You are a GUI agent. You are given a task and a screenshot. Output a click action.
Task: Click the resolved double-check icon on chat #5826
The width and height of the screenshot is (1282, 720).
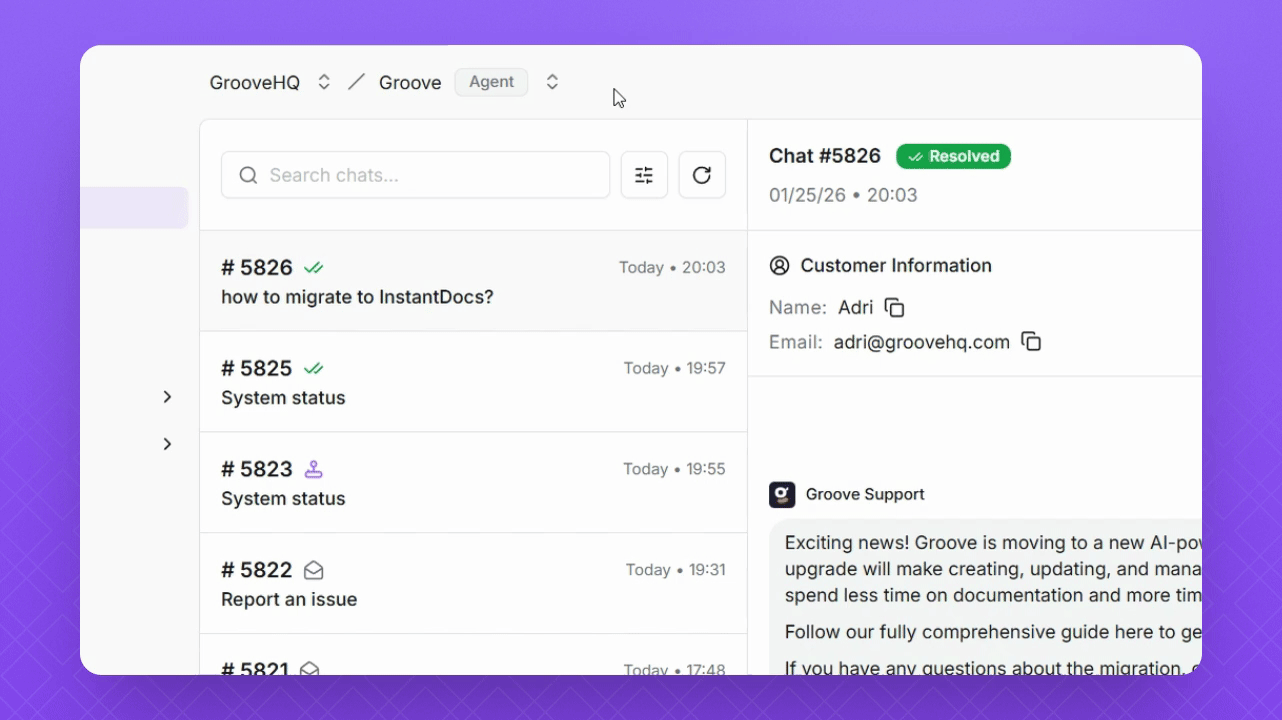[314, 268]
